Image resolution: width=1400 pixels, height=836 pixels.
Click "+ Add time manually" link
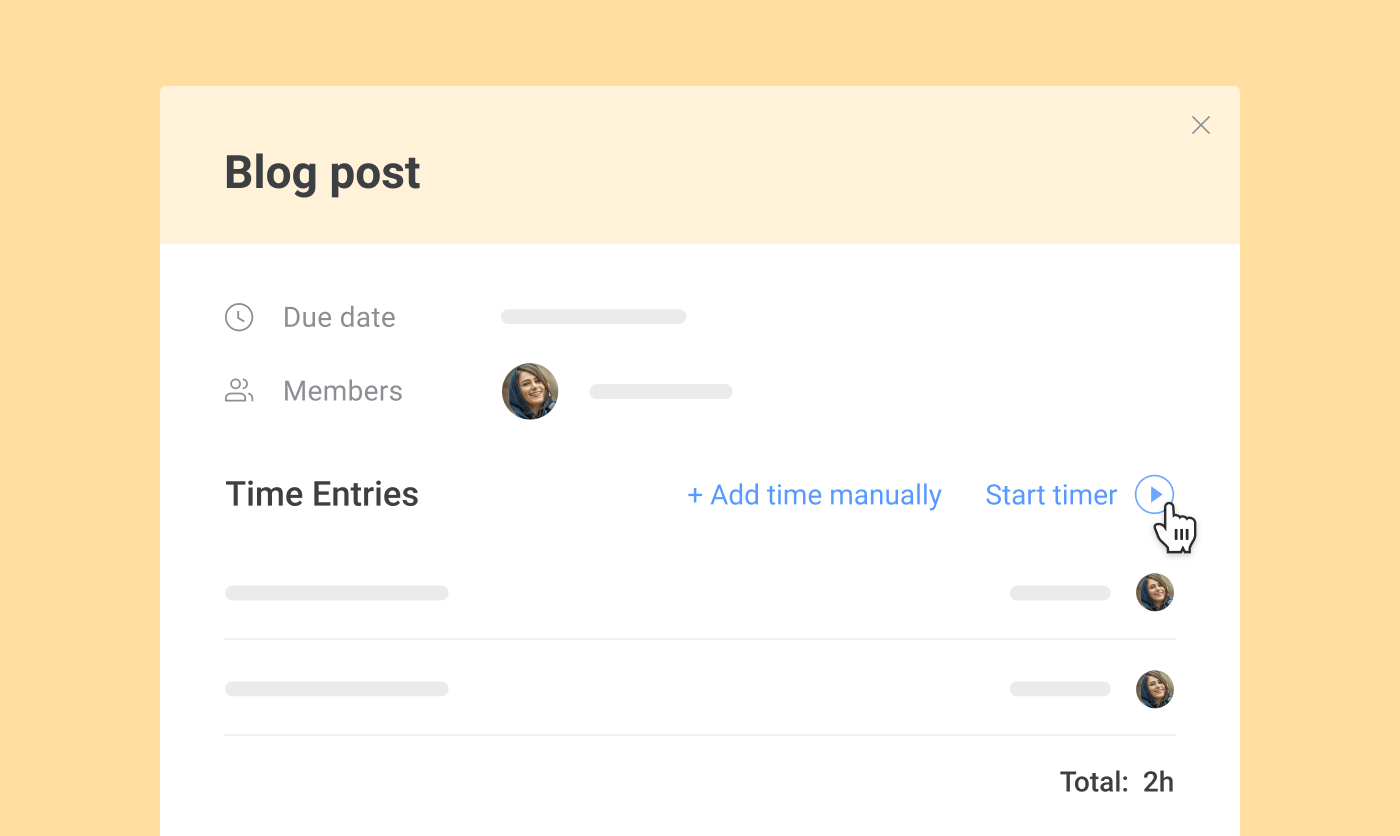click(814, 495)
